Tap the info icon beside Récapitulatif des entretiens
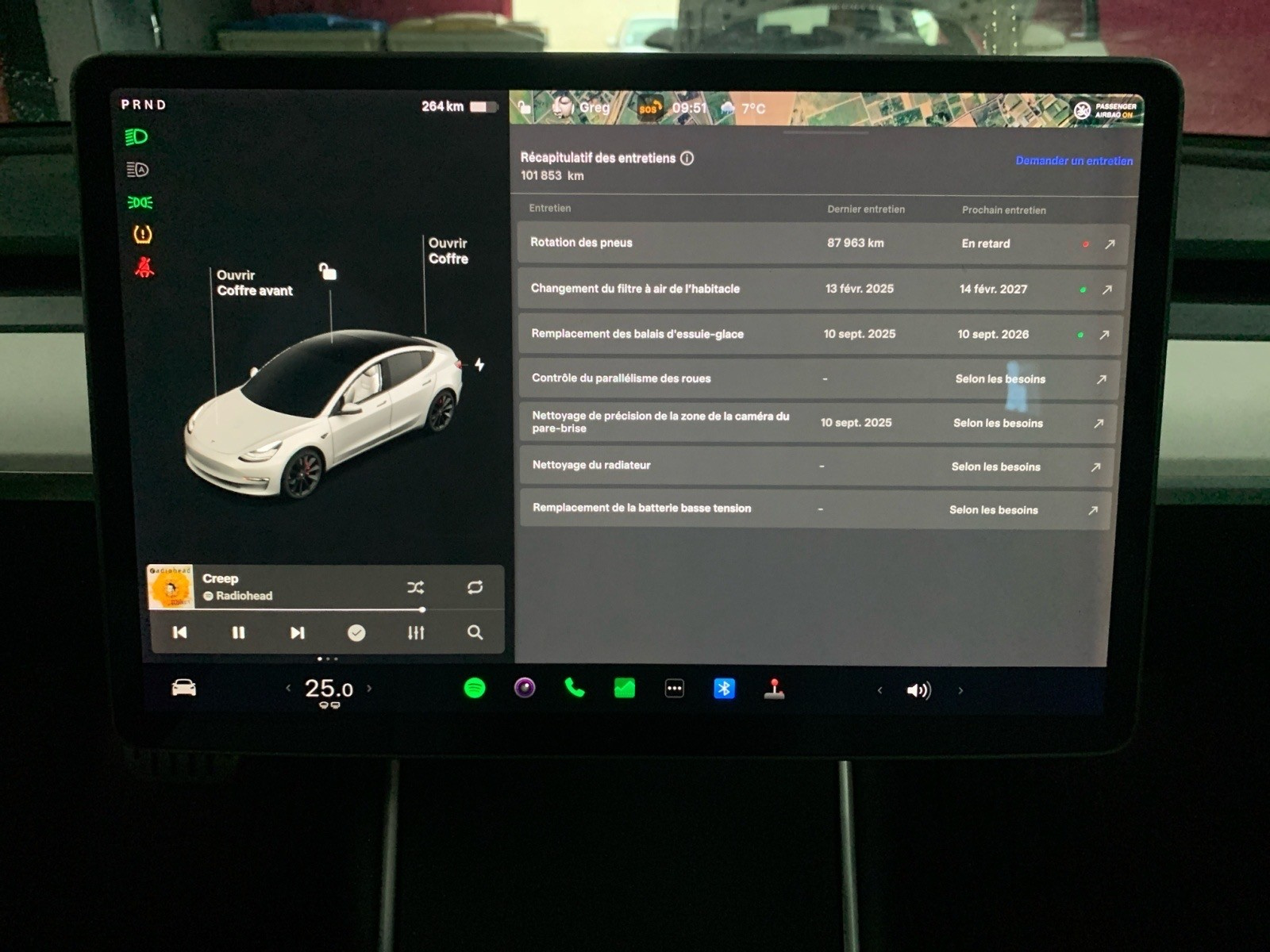This screenshot has width=1270, height=952. 687,158
